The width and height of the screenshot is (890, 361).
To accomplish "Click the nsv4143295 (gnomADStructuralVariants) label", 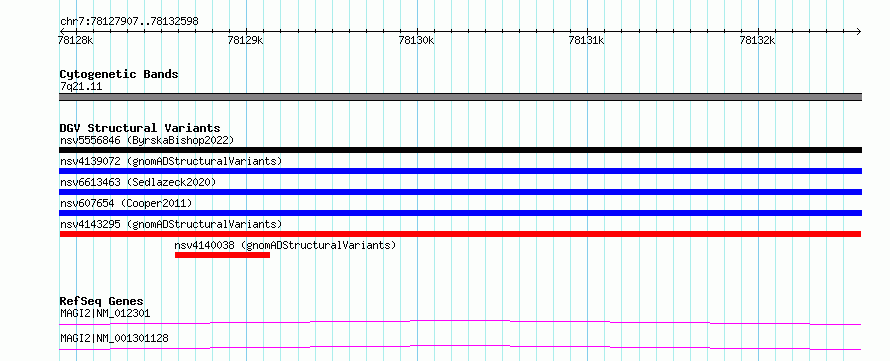I will coord(171,224).
